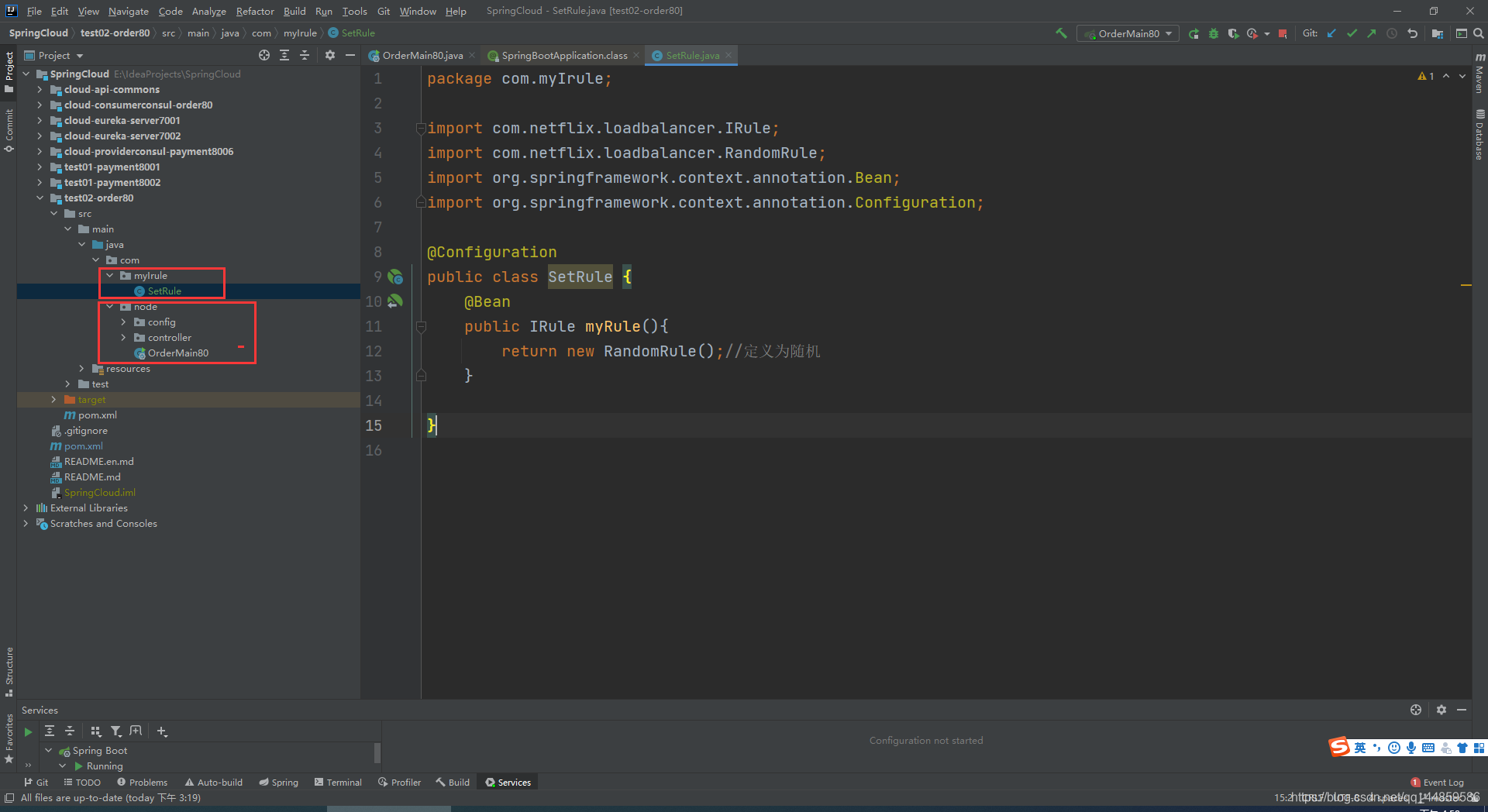Click the filter icon in Services toolbar

pos(115,731)
